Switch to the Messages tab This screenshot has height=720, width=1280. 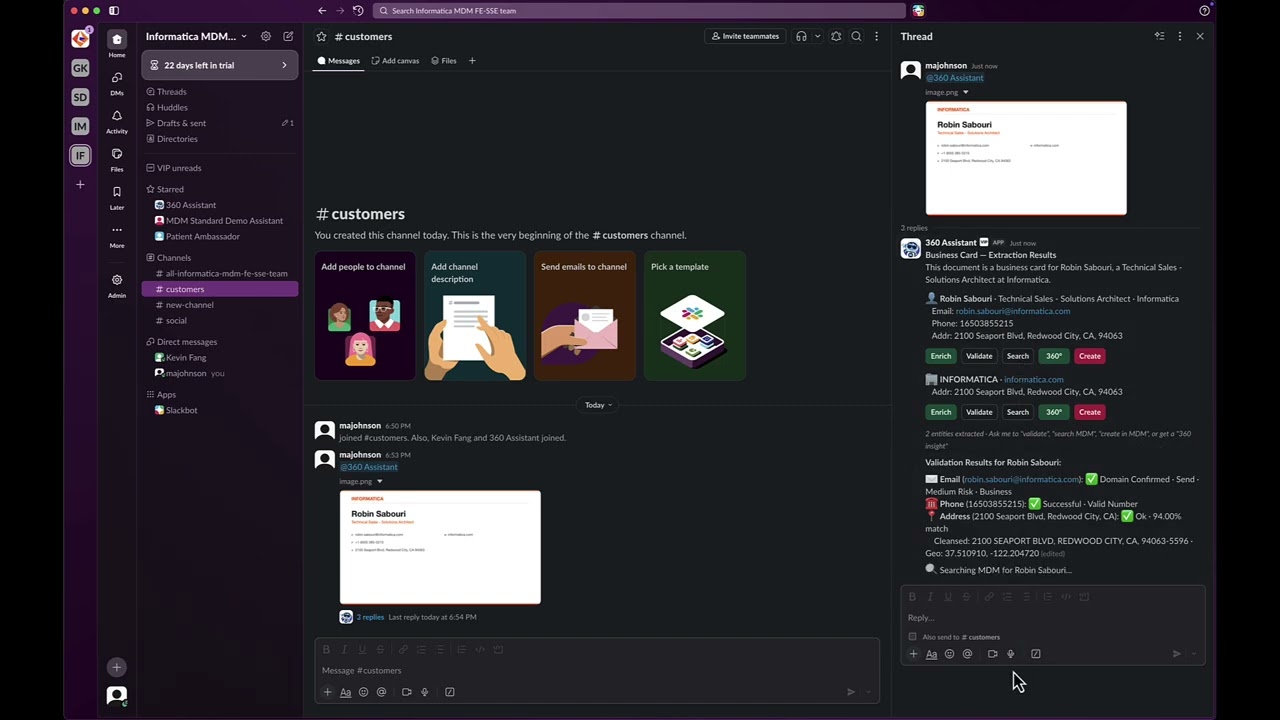click(339, 61)
